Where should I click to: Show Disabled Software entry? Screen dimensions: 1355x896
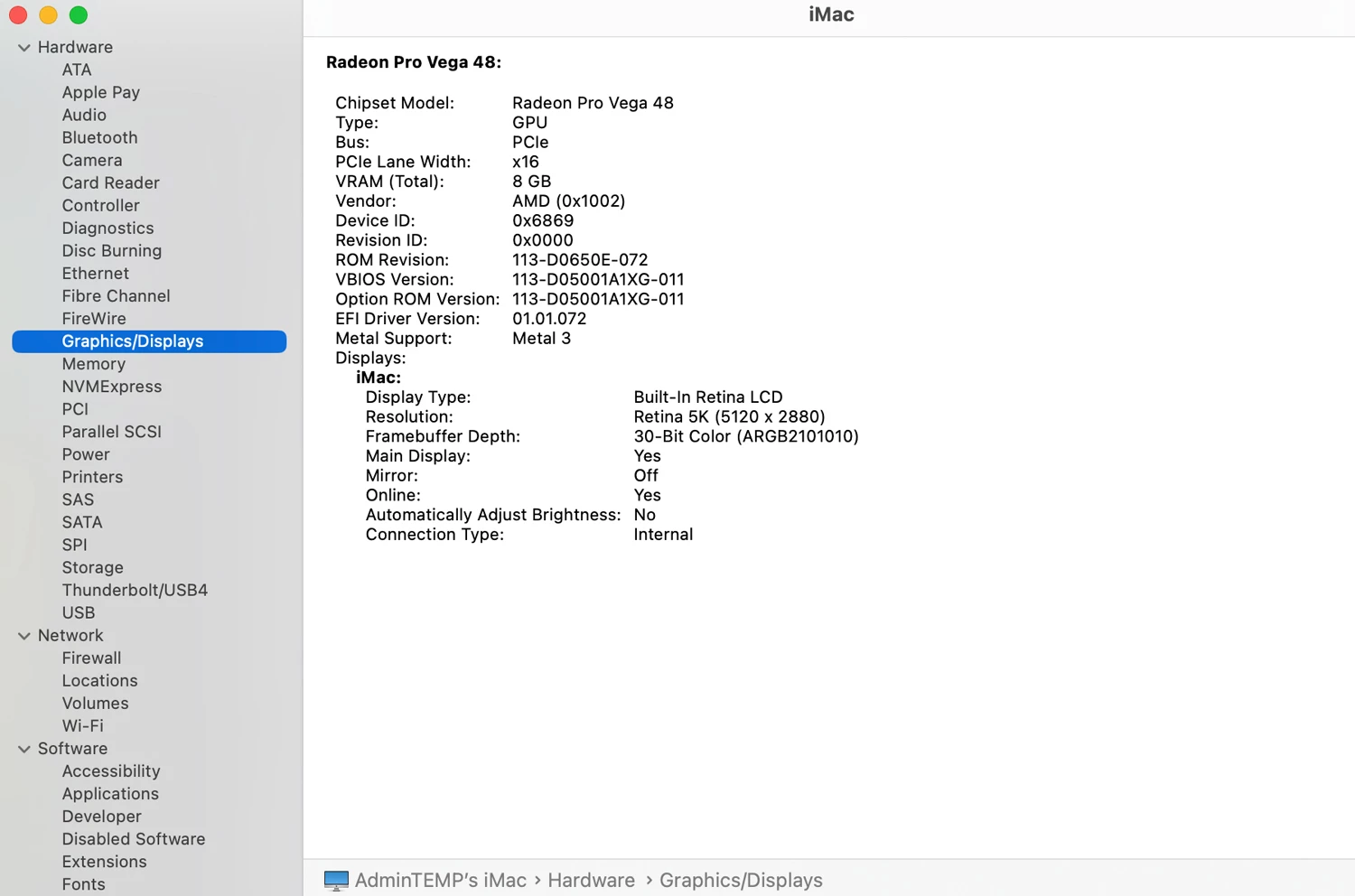pos(134,839)
